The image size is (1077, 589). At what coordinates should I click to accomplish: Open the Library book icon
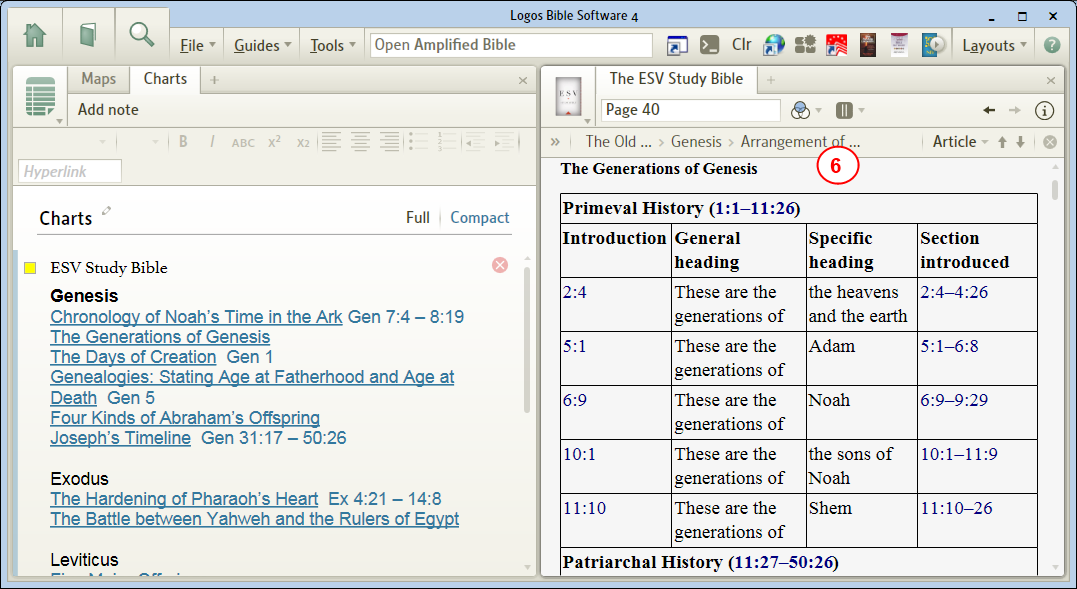(88, 34)
